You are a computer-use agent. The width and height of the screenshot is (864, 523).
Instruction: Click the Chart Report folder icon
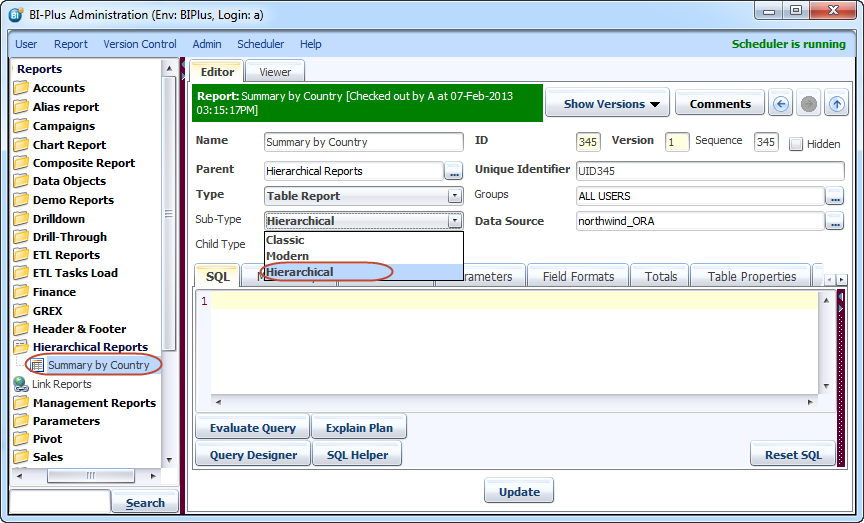click(x=21, y=145)
